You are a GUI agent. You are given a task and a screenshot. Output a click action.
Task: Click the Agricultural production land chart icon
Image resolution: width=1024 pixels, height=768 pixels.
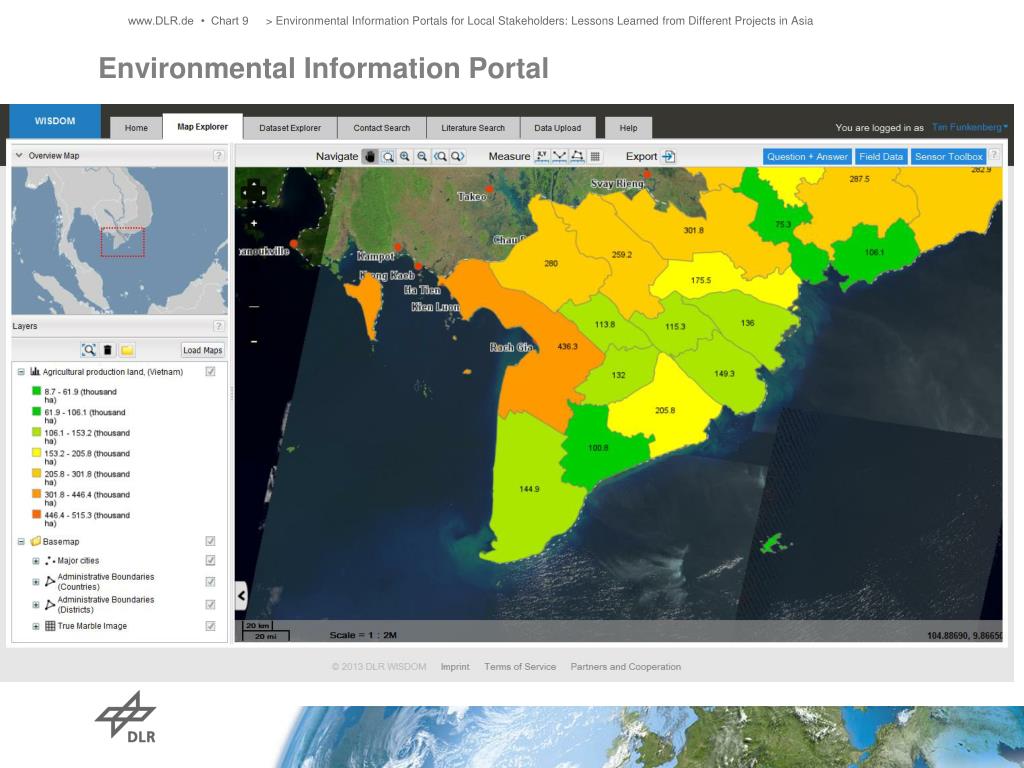pos(35,372)
